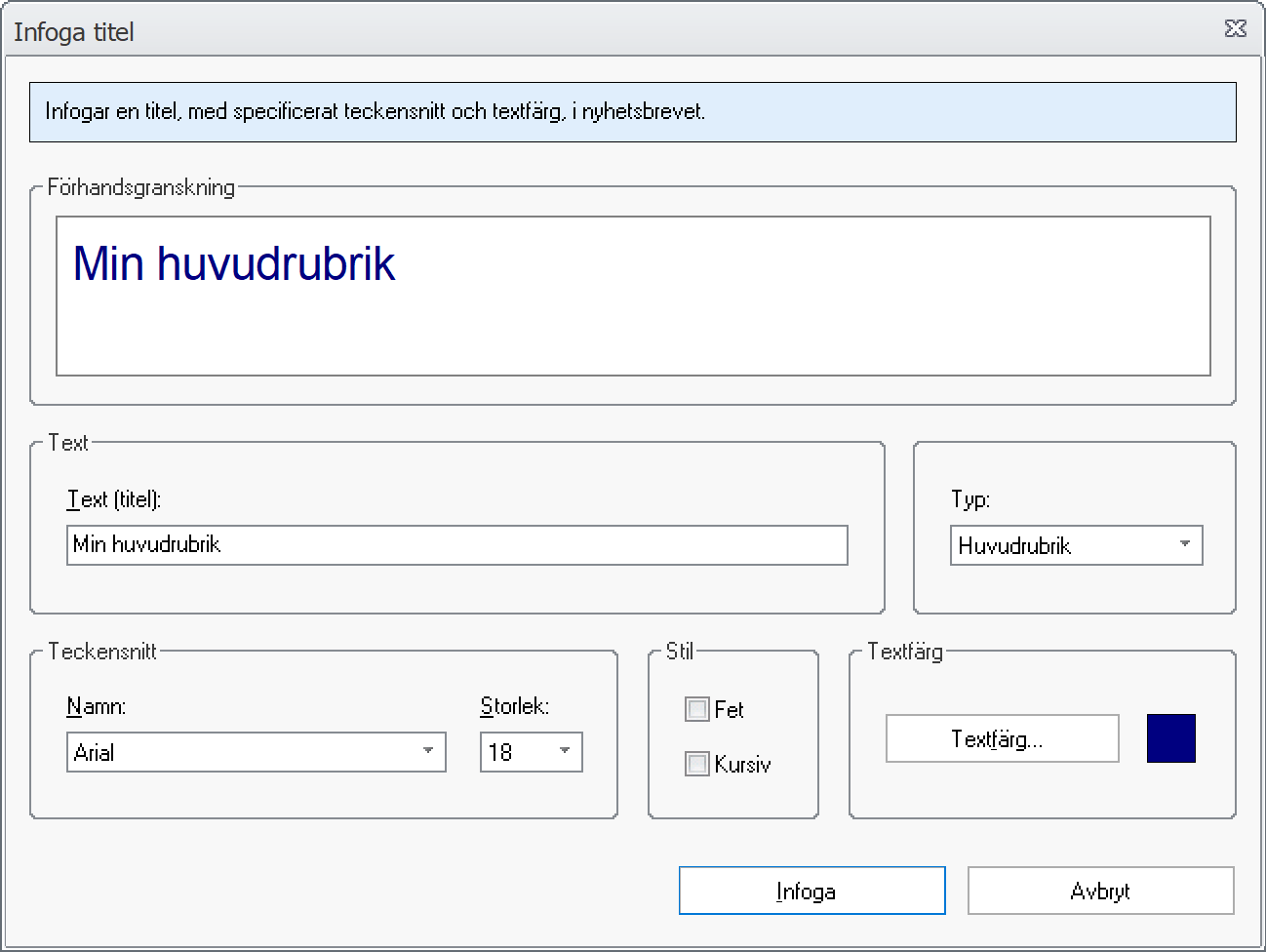Click the preview text 'Min huvudrubrik'
The width and height of the screenshot is (1266, 952).
tap(234, 263)
